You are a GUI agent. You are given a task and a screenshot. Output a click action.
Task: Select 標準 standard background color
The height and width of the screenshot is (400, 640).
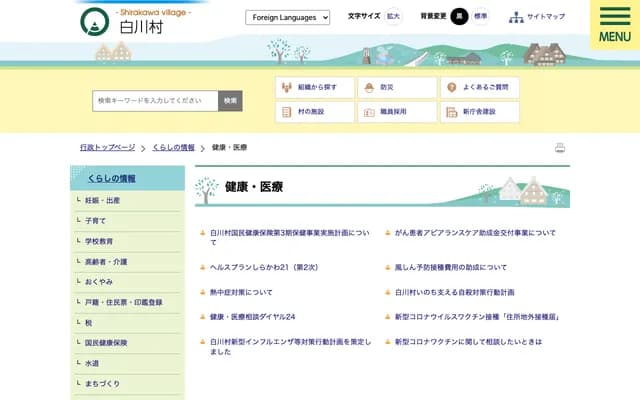pos(481,16)
